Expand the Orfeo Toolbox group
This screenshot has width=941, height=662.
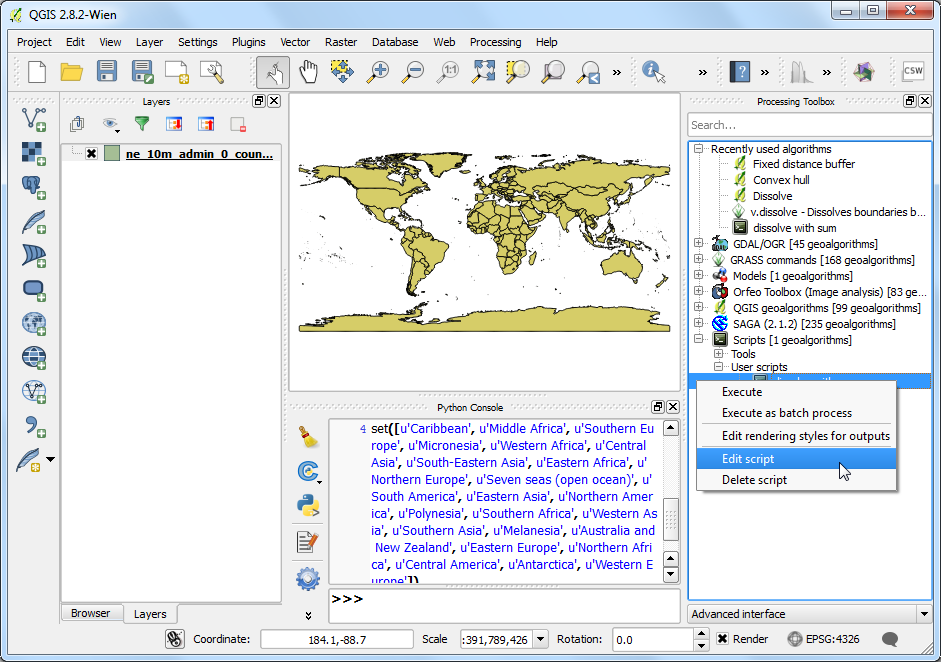tap(698, 291)
